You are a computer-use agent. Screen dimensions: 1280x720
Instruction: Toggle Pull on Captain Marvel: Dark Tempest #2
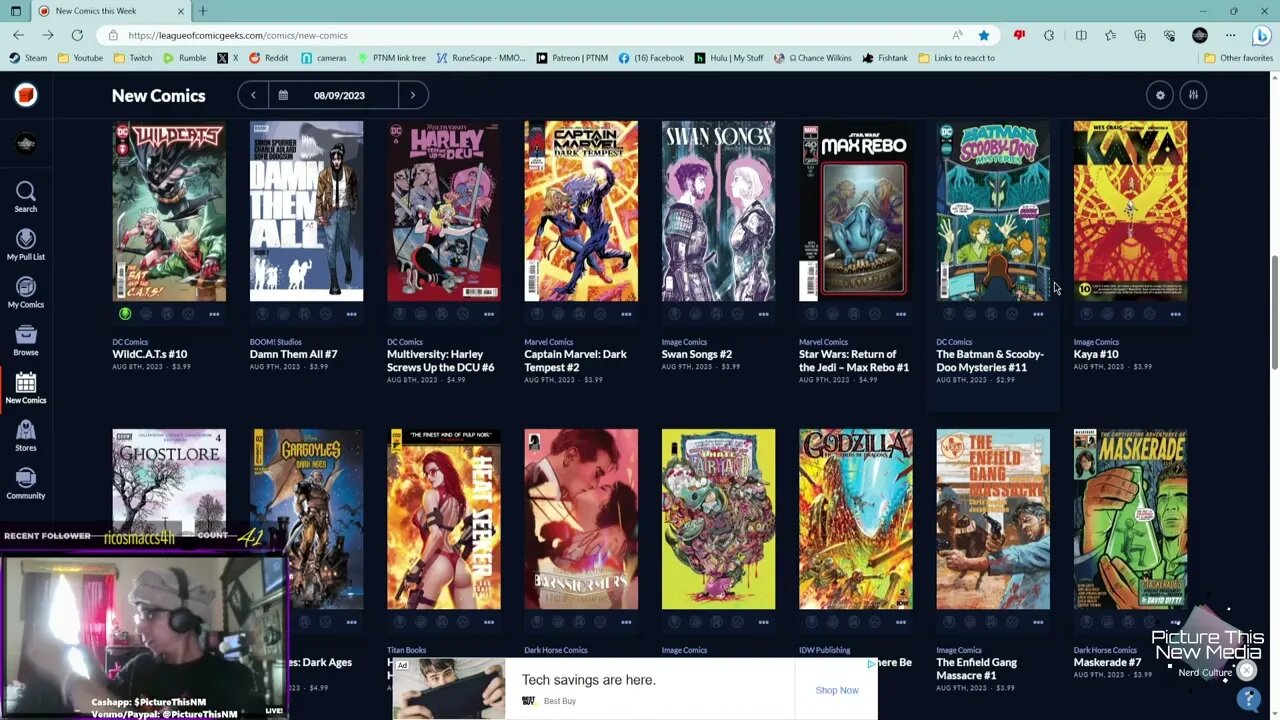pos(537,314)
